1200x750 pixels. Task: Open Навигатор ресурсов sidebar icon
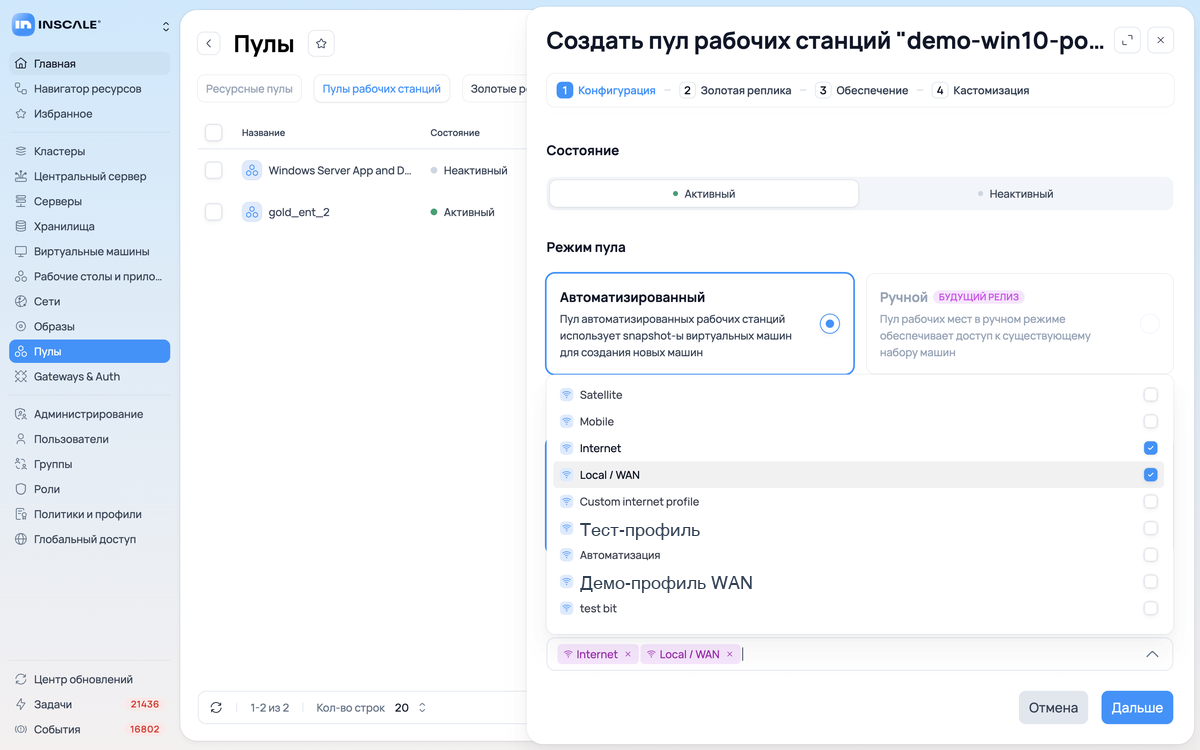click(21, 89)
